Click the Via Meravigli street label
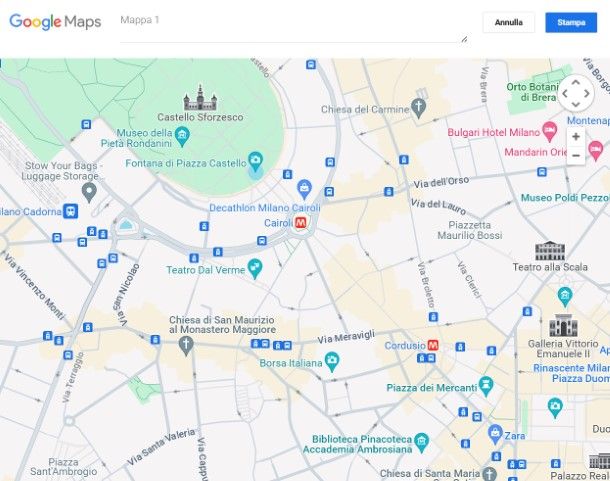Viewport: 610px width, 481px height. (346, 337)
